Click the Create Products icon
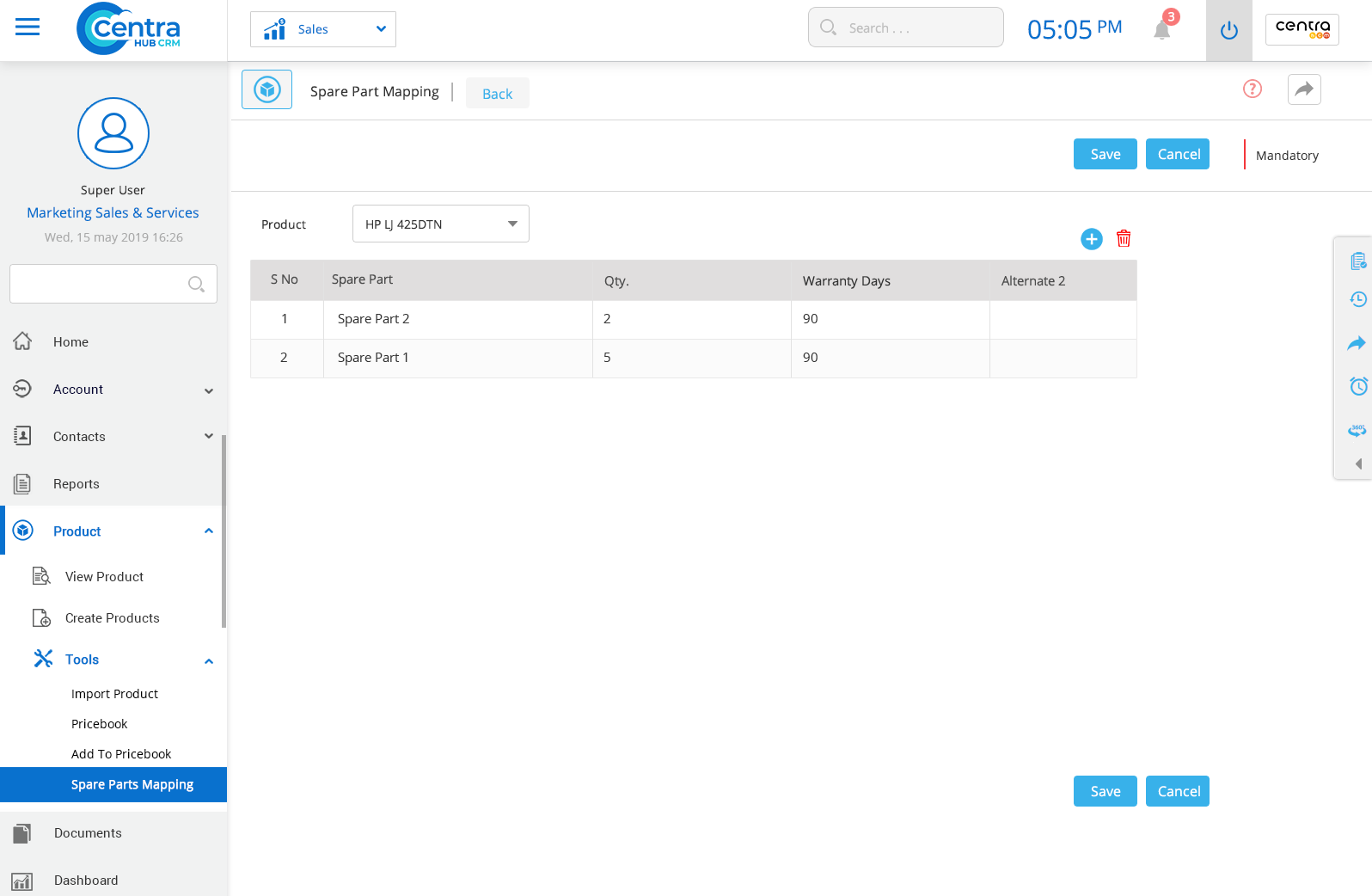The height and width of the screenshot is (896, 1372). coord(41,617)
